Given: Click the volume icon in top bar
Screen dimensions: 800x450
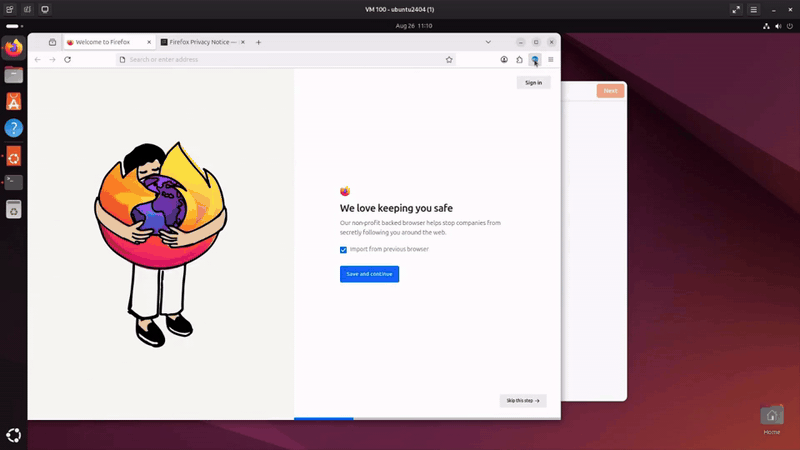Looking at the screenshot, I should tap(778, 26).
